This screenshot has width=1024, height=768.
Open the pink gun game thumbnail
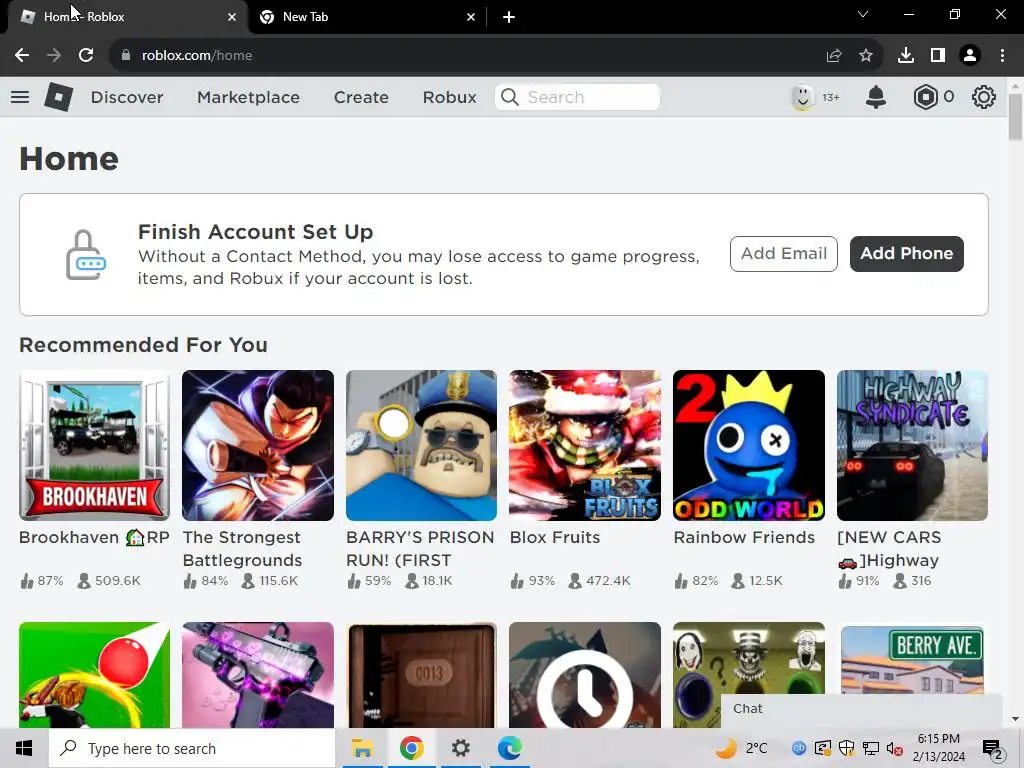pos(258,675)
